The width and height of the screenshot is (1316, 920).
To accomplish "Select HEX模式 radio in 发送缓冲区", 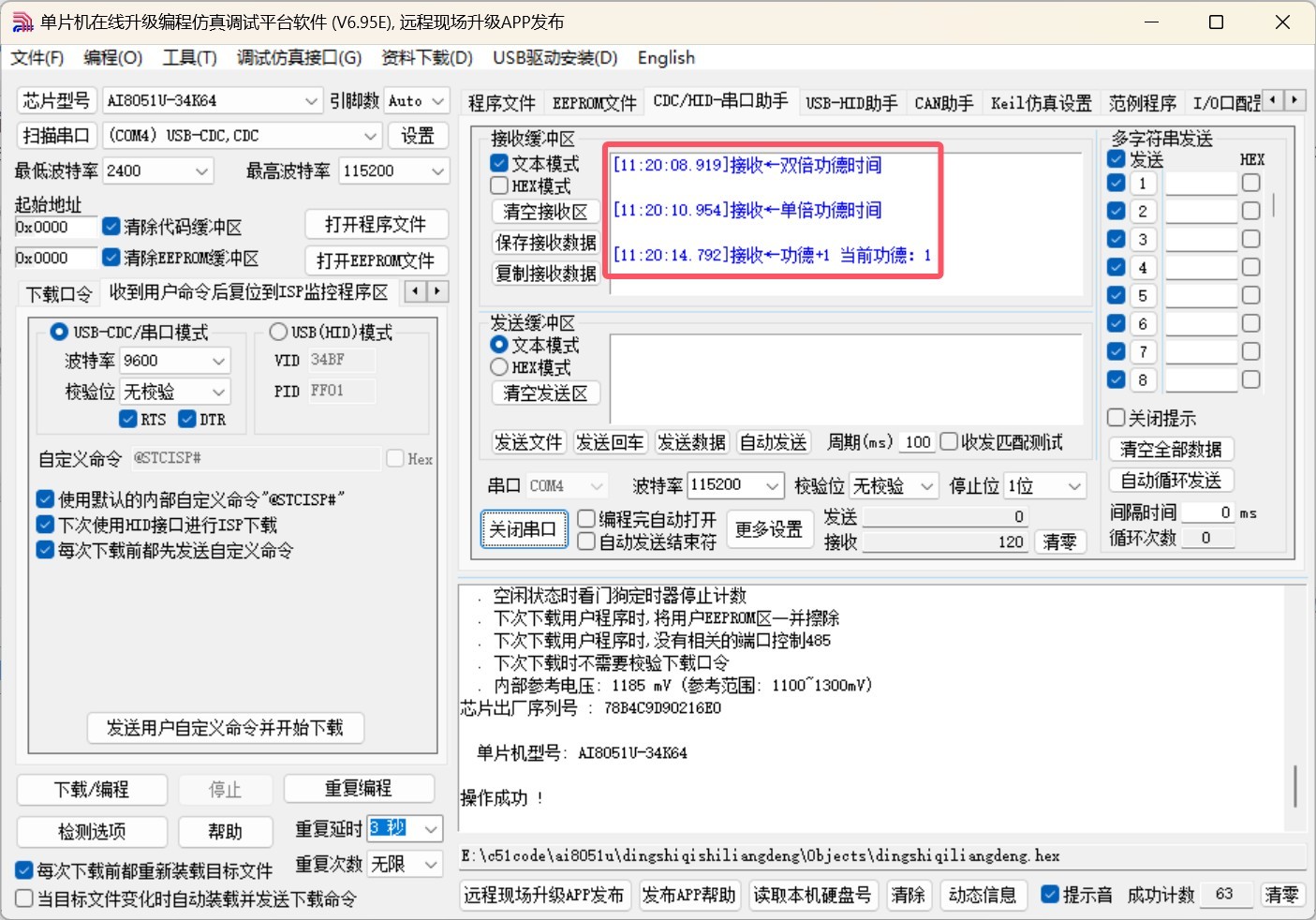I will (499, 367).
